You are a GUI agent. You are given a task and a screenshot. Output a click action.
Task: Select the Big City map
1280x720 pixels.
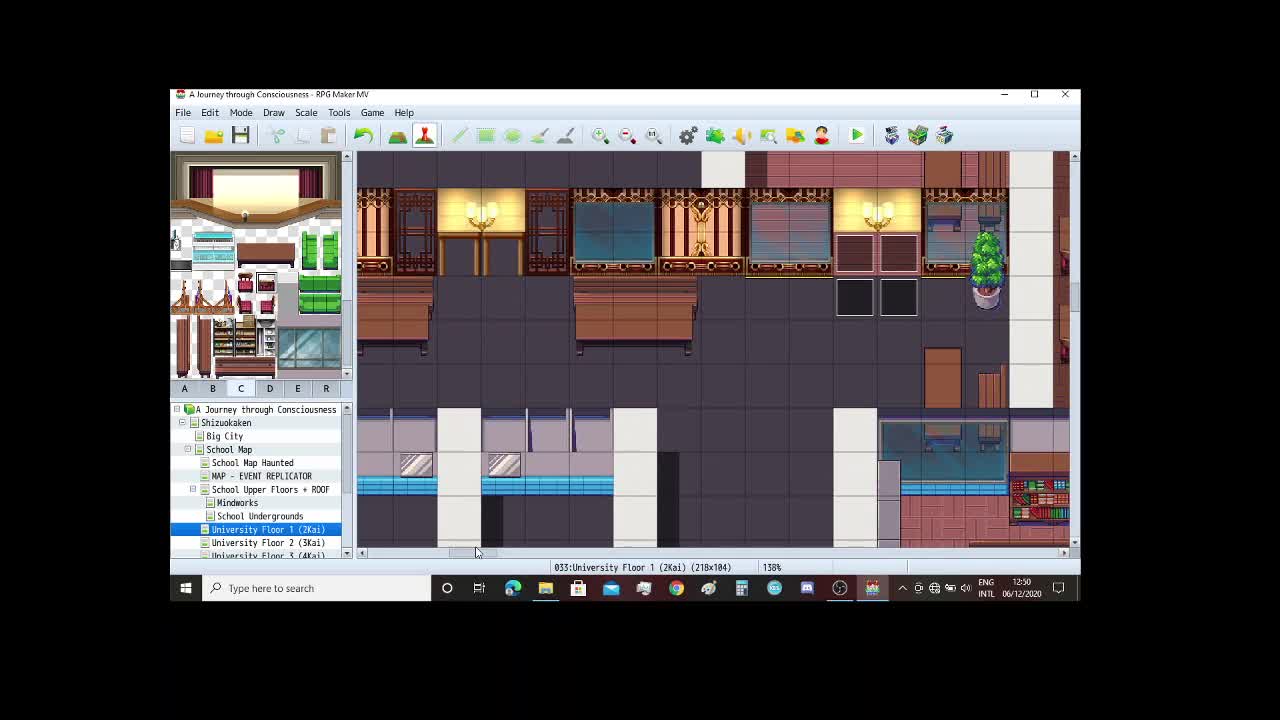tap(224, 436)
